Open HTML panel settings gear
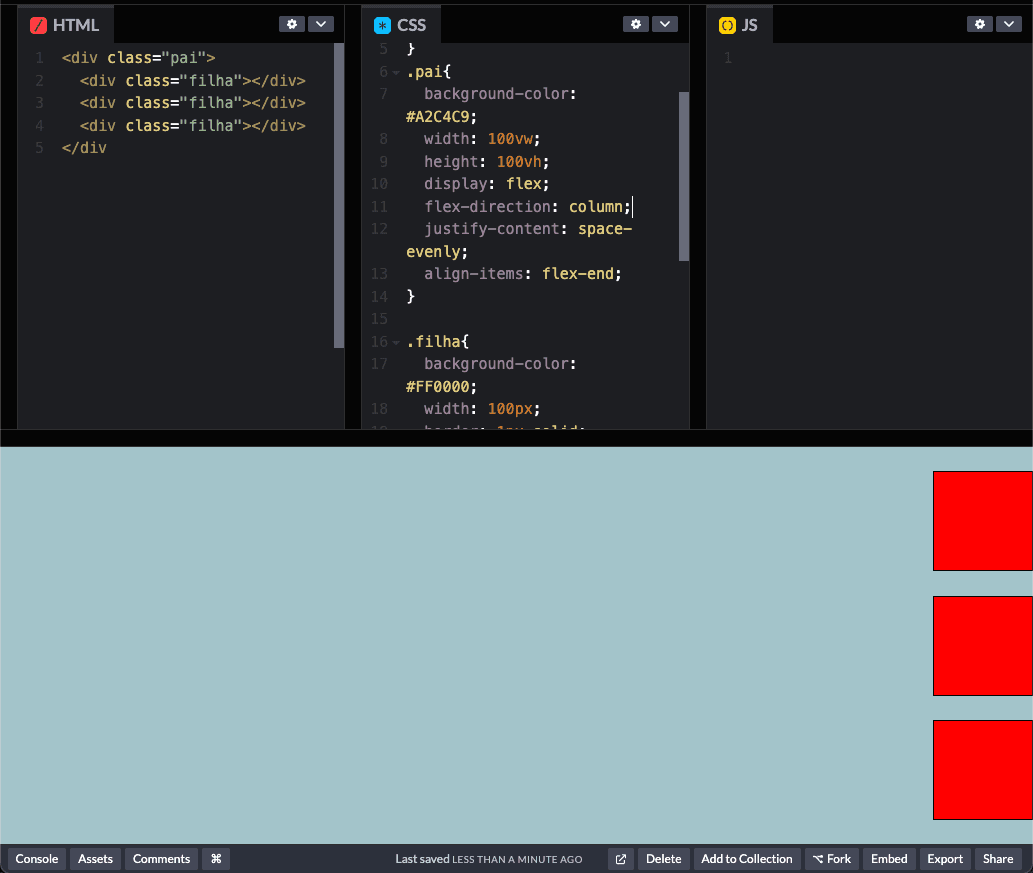This screenshot has width=1033, height=873. pos(292,24)
